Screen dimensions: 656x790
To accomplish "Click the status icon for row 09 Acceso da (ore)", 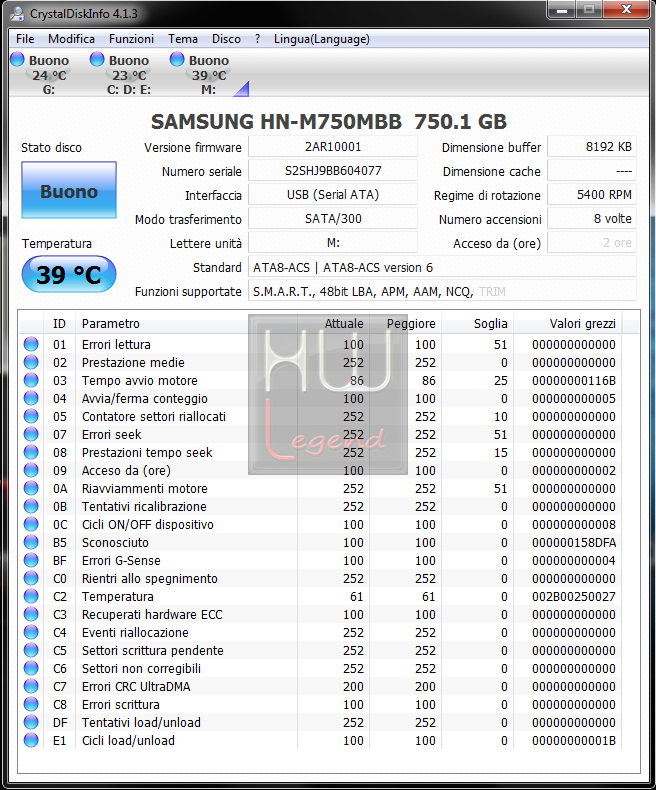I will coord(31,470).
